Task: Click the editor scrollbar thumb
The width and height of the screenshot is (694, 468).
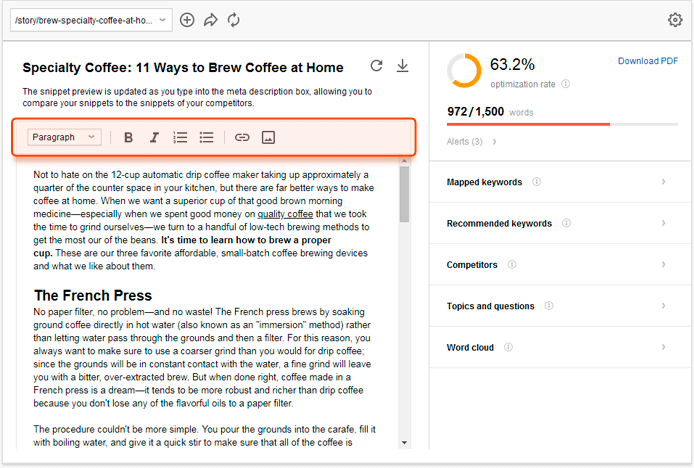Action: [404, 193]
